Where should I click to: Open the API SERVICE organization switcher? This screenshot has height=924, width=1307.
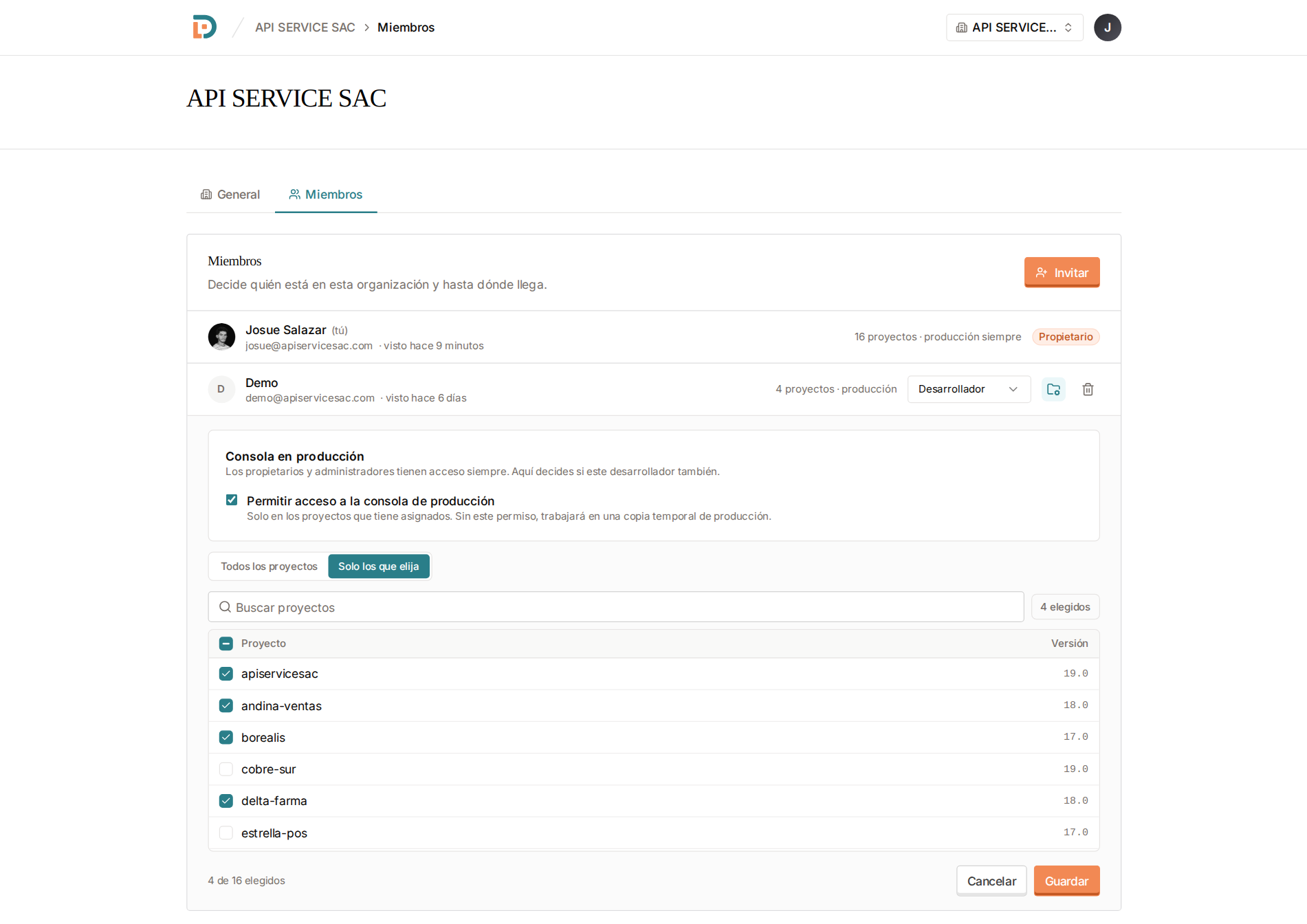pyautogui.click(x=1014, y=27)
